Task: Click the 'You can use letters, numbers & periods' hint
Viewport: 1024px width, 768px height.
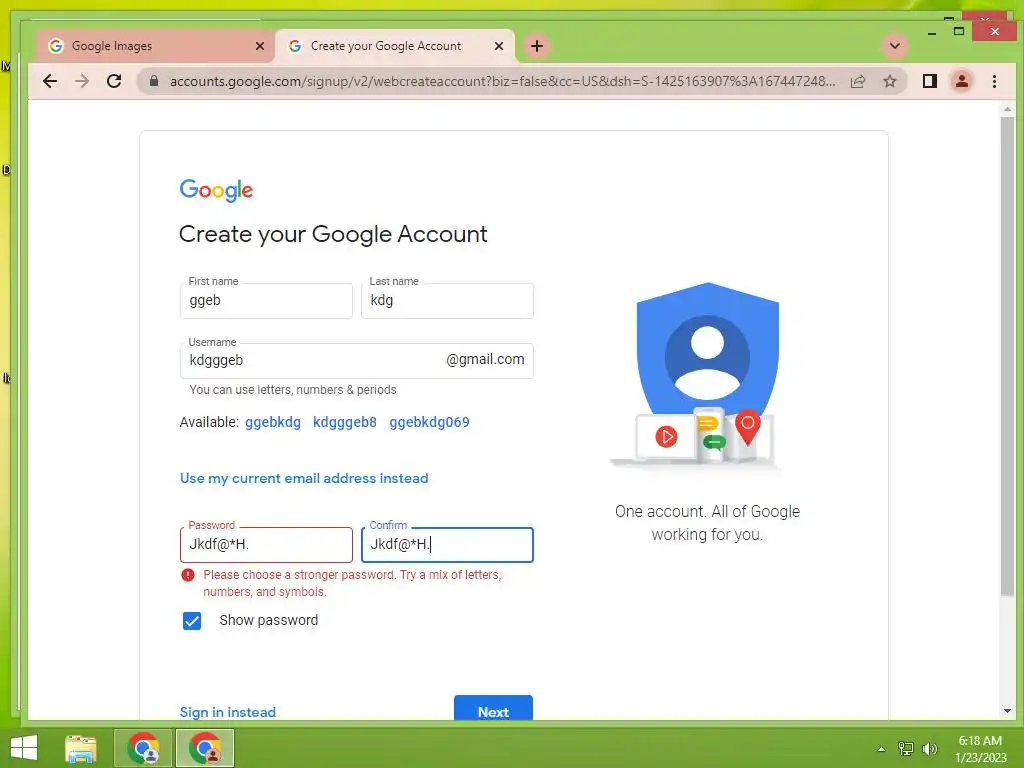Action: 293,390
